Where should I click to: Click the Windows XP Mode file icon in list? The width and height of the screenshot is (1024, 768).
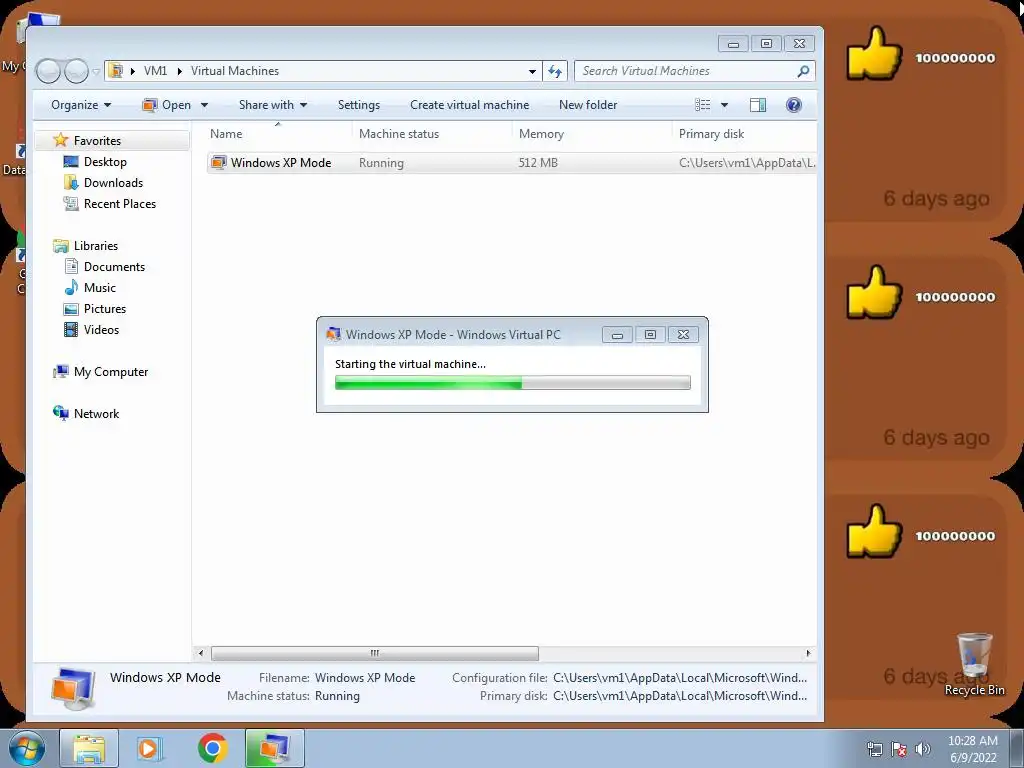pos(219,163)
